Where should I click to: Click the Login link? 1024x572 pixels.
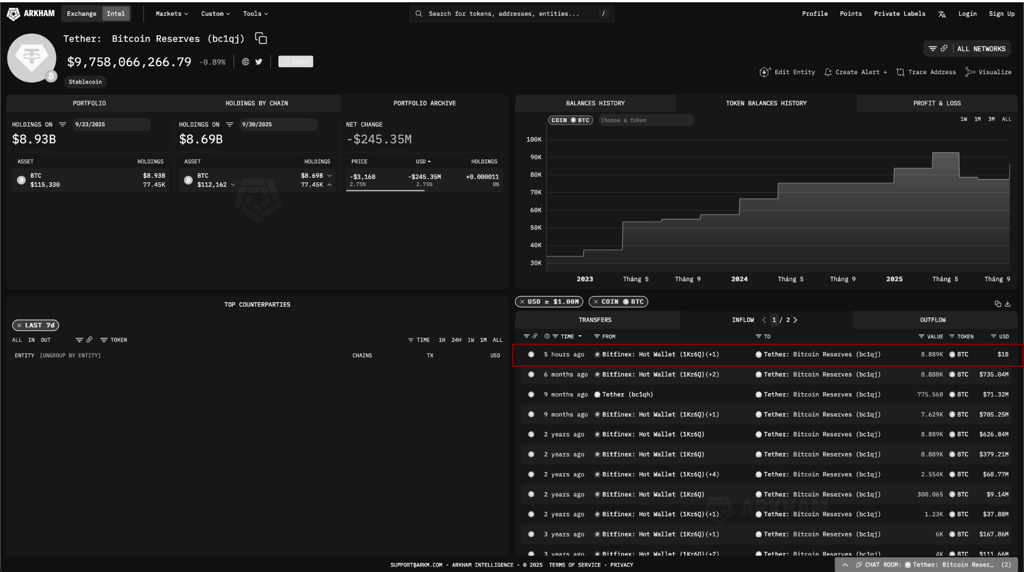point(967,14)
